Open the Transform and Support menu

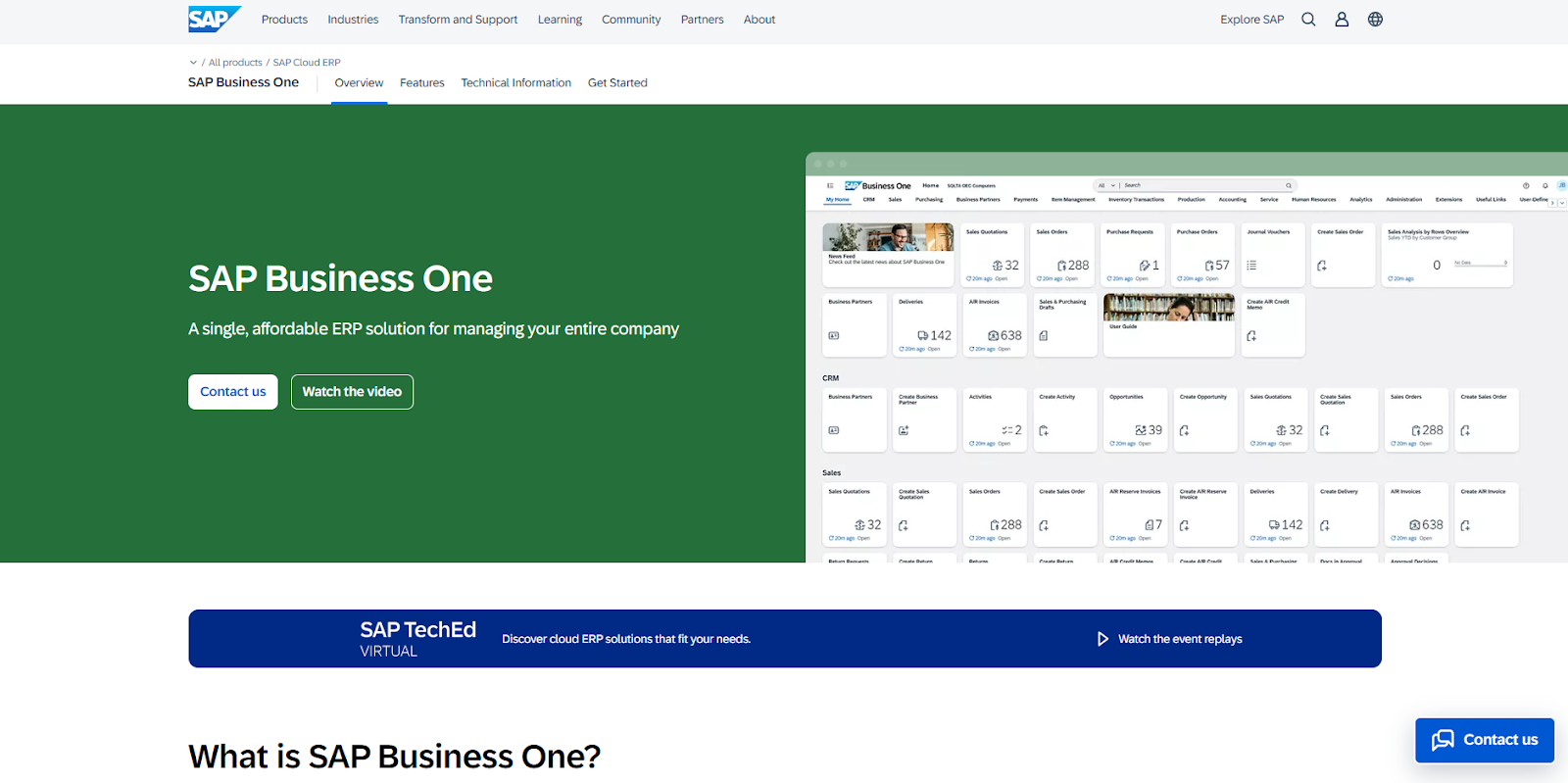click(x=458, y=20)
